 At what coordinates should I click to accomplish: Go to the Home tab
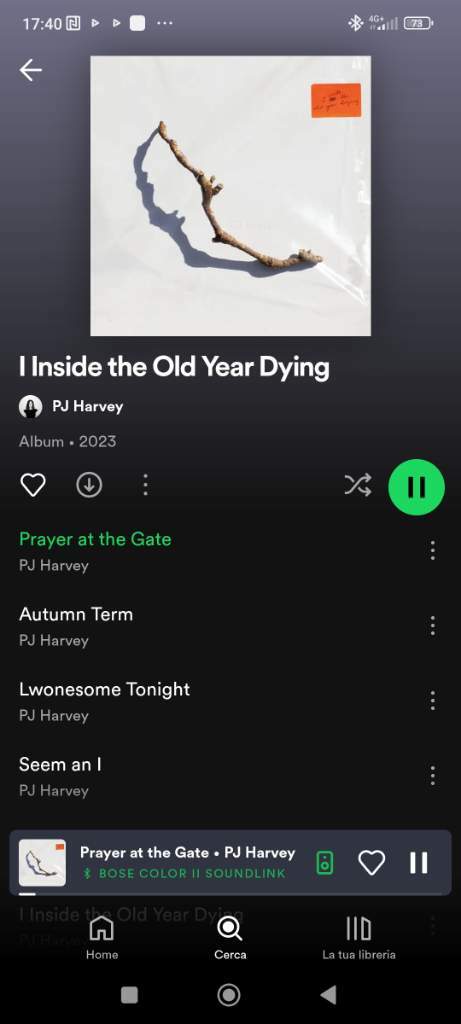(102, 938)
